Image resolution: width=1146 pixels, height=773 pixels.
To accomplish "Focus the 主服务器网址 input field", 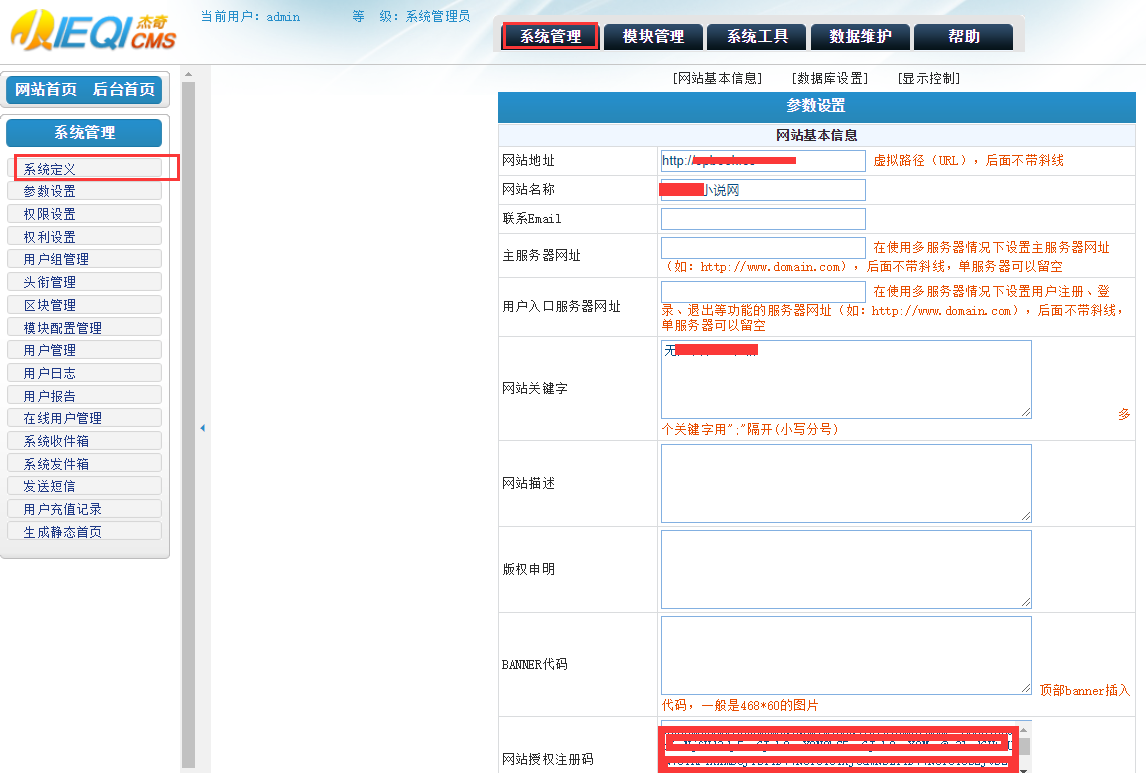I will tap(763, 248).
